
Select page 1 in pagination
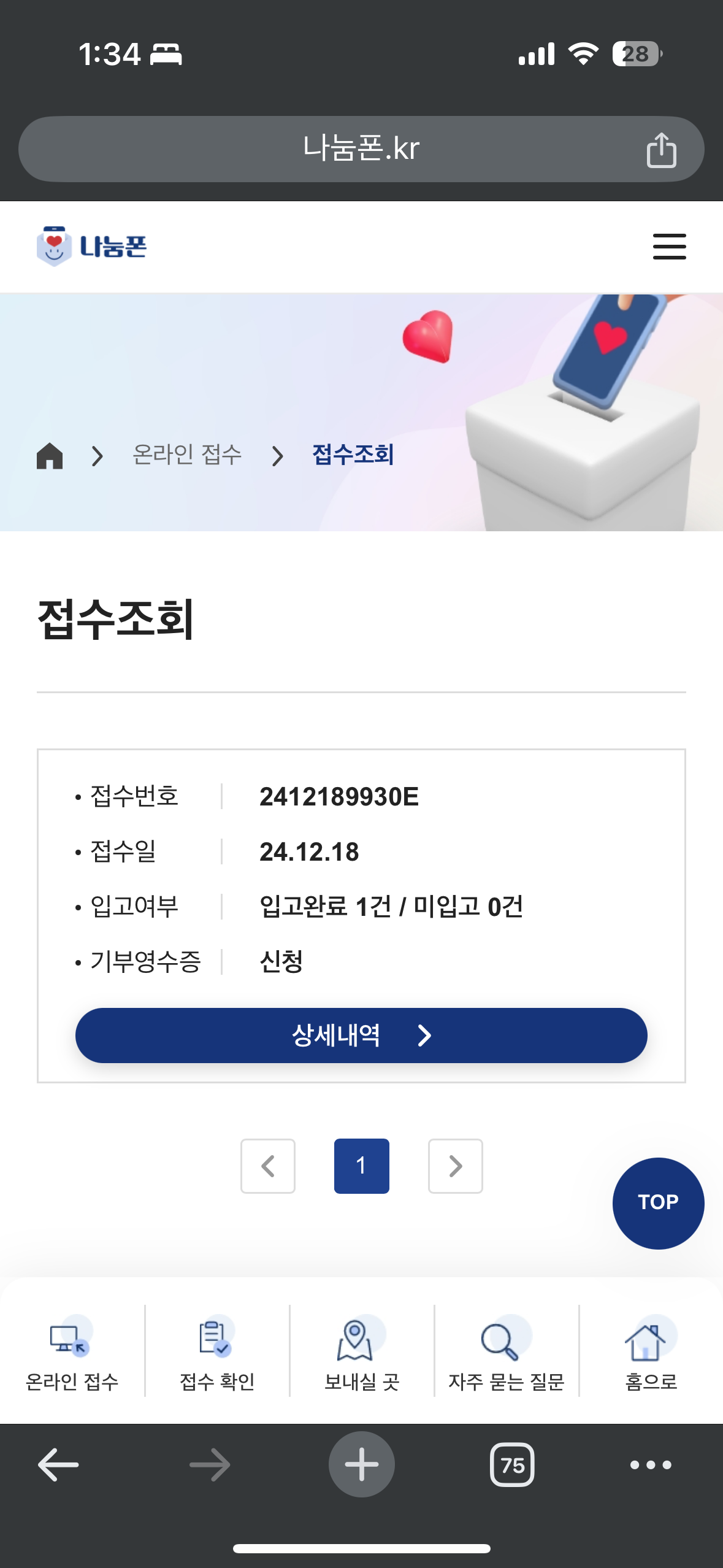tap(361, 1166)
